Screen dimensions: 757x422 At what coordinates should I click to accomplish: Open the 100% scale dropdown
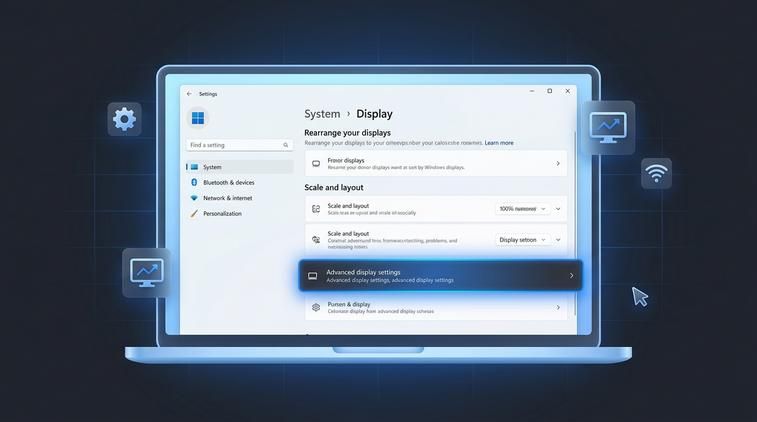coord(521,209)
